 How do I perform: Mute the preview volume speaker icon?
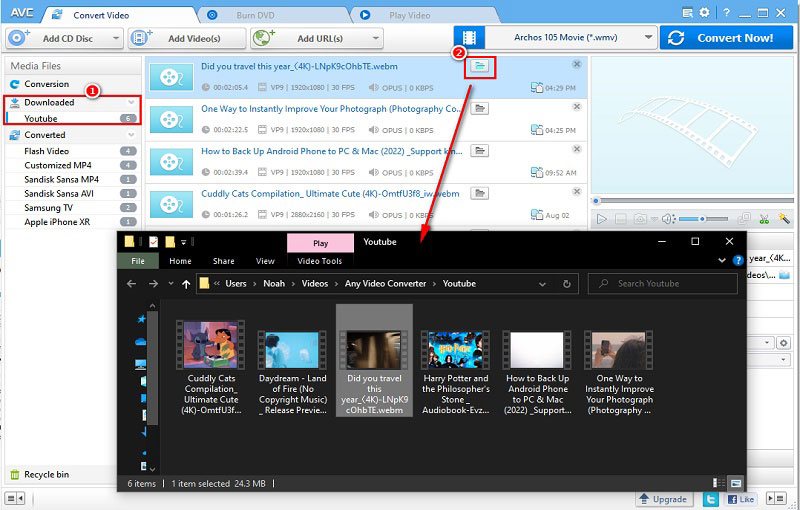point(668,219)
